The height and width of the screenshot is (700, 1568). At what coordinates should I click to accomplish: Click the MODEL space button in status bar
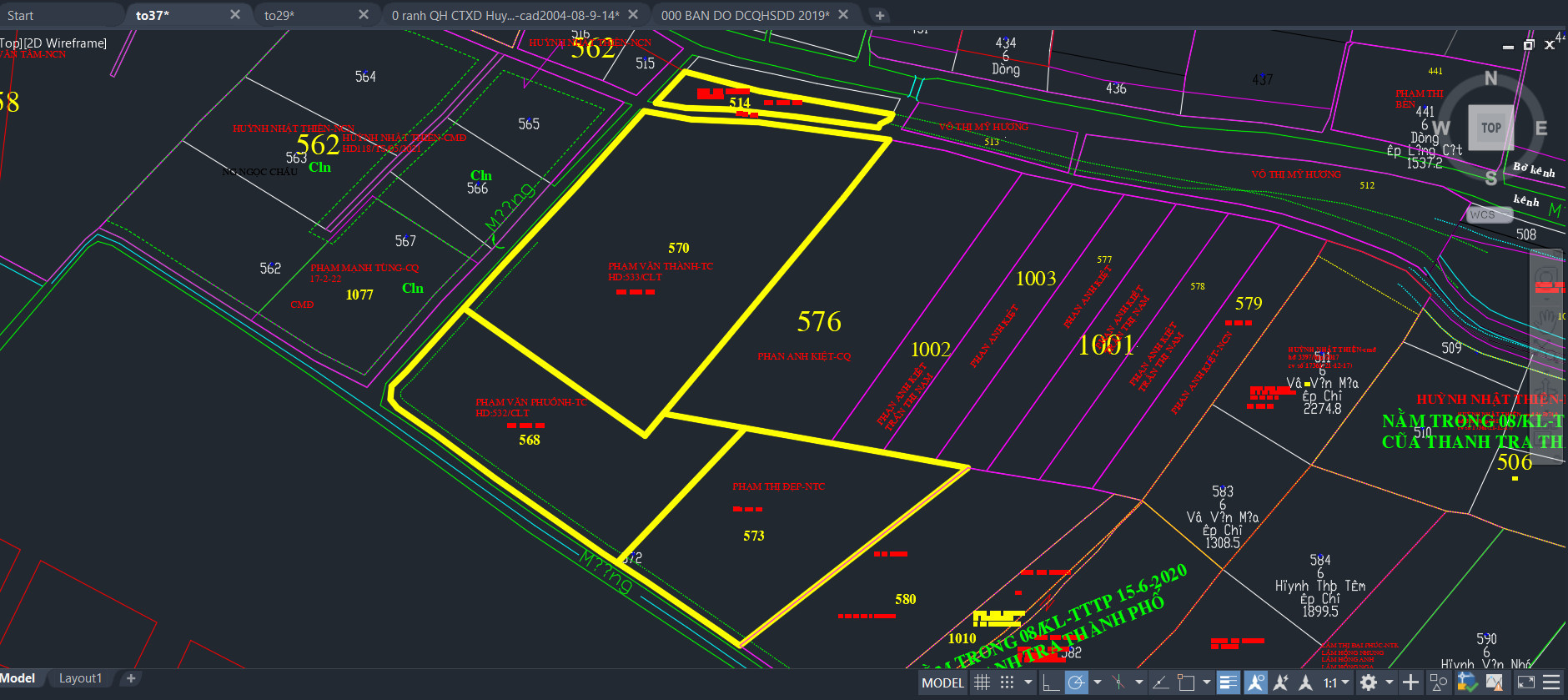click(942, 682)
